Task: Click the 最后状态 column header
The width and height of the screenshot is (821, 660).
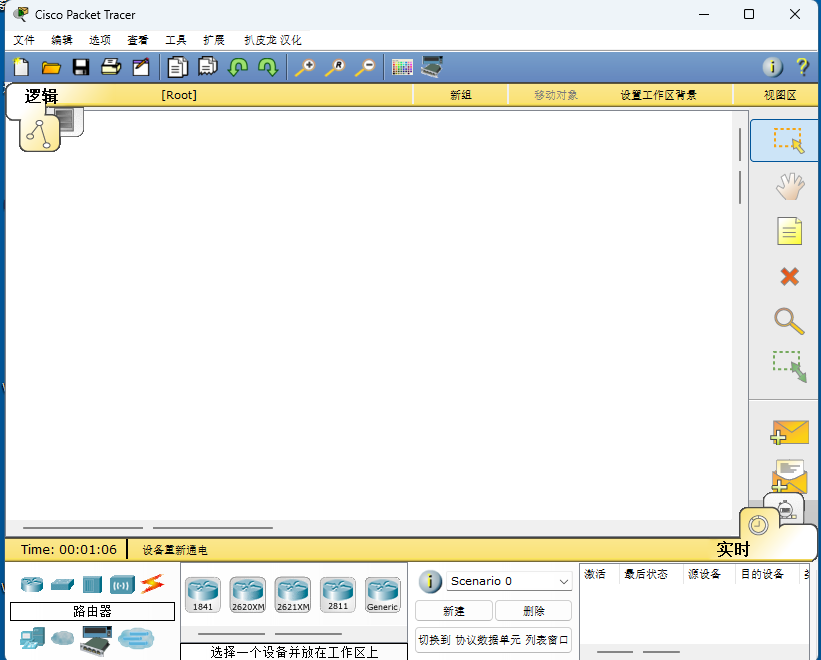Action: (646, 574)
